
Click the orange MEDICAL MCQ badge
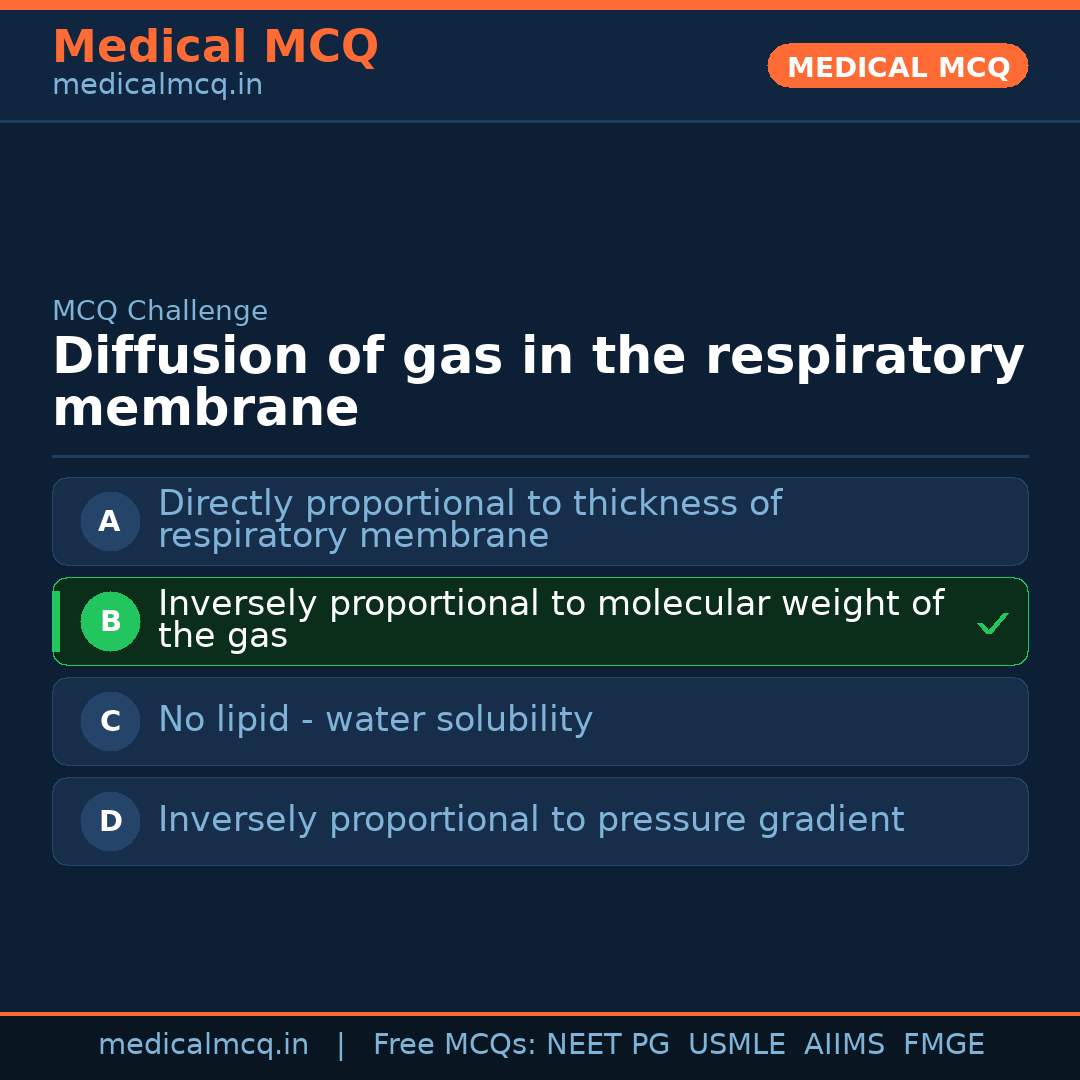pos(897,67)
